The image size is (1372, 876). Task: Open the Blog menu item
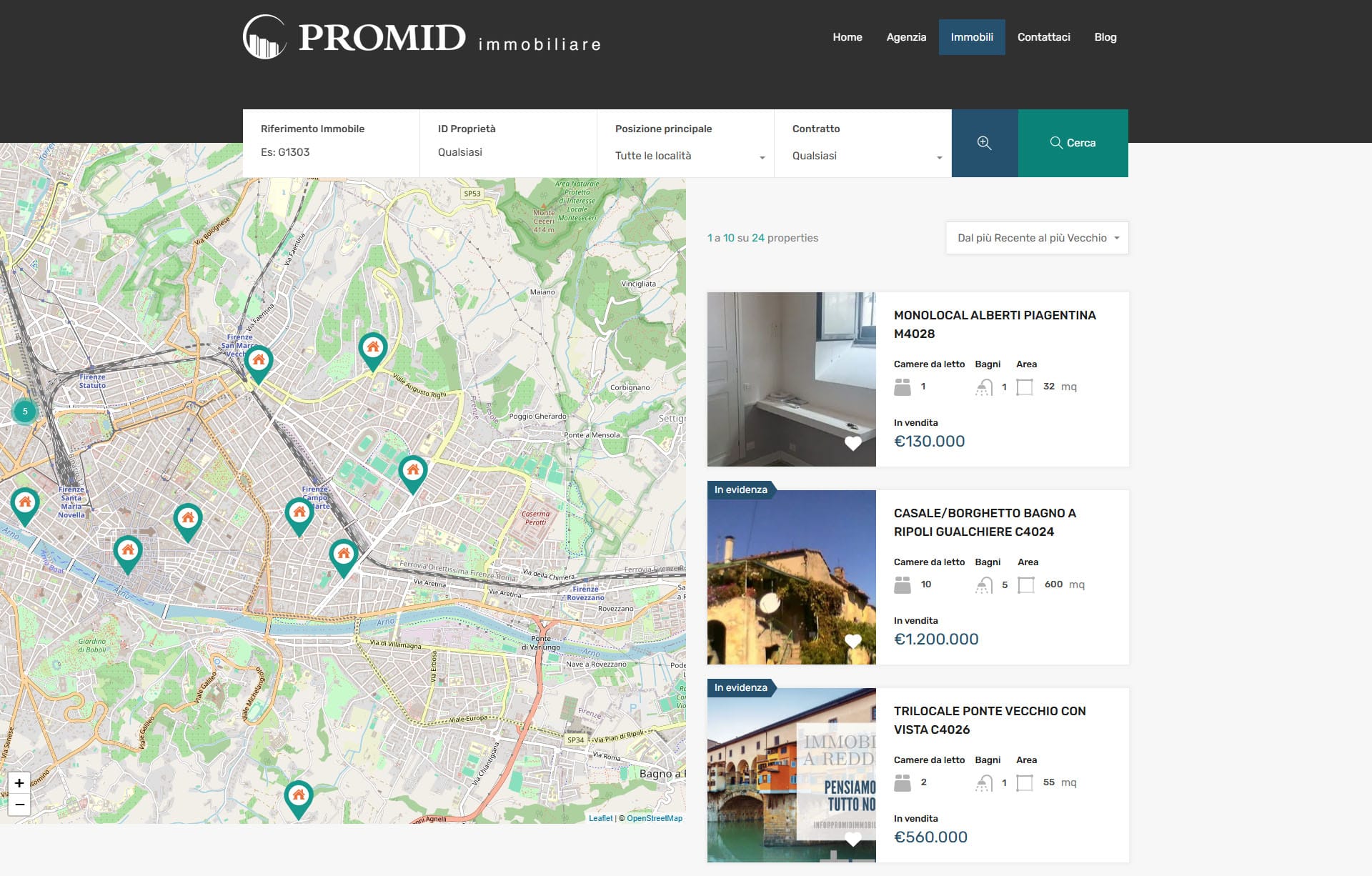(x=1105, y=37)
